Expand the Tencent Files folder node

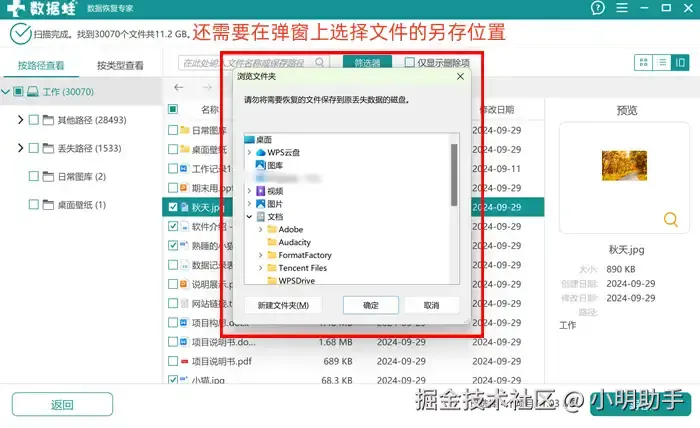261,268
